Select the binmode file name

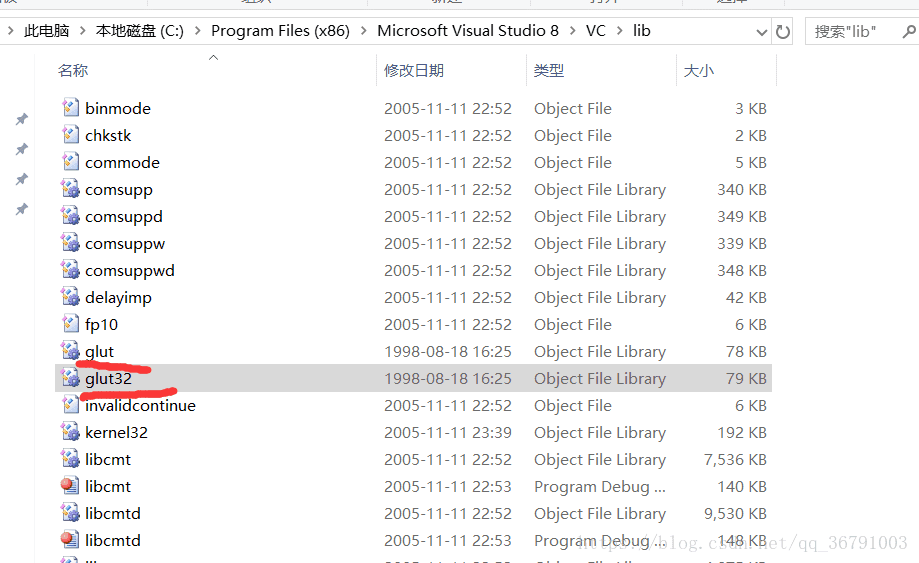[x=118, y=108]
